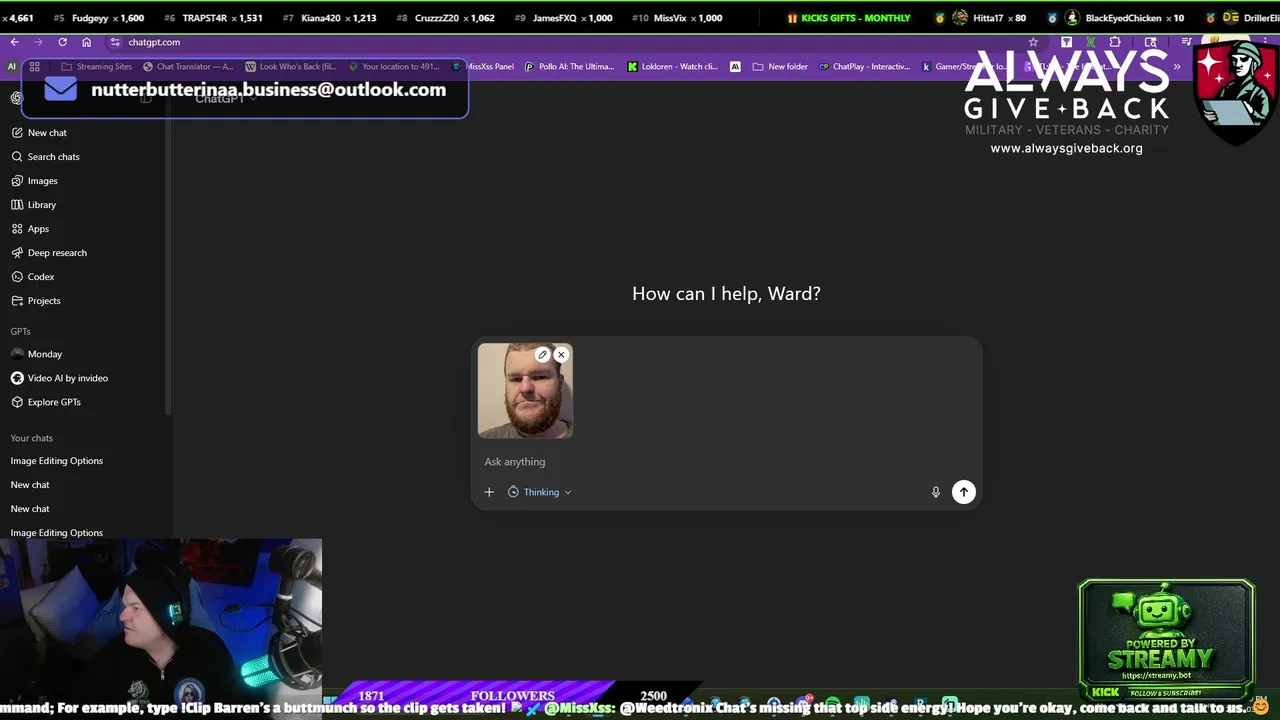Open the MissXss Panel bookmark
The width and height of the screenshot is (1280, 720).
click(484, 66)
